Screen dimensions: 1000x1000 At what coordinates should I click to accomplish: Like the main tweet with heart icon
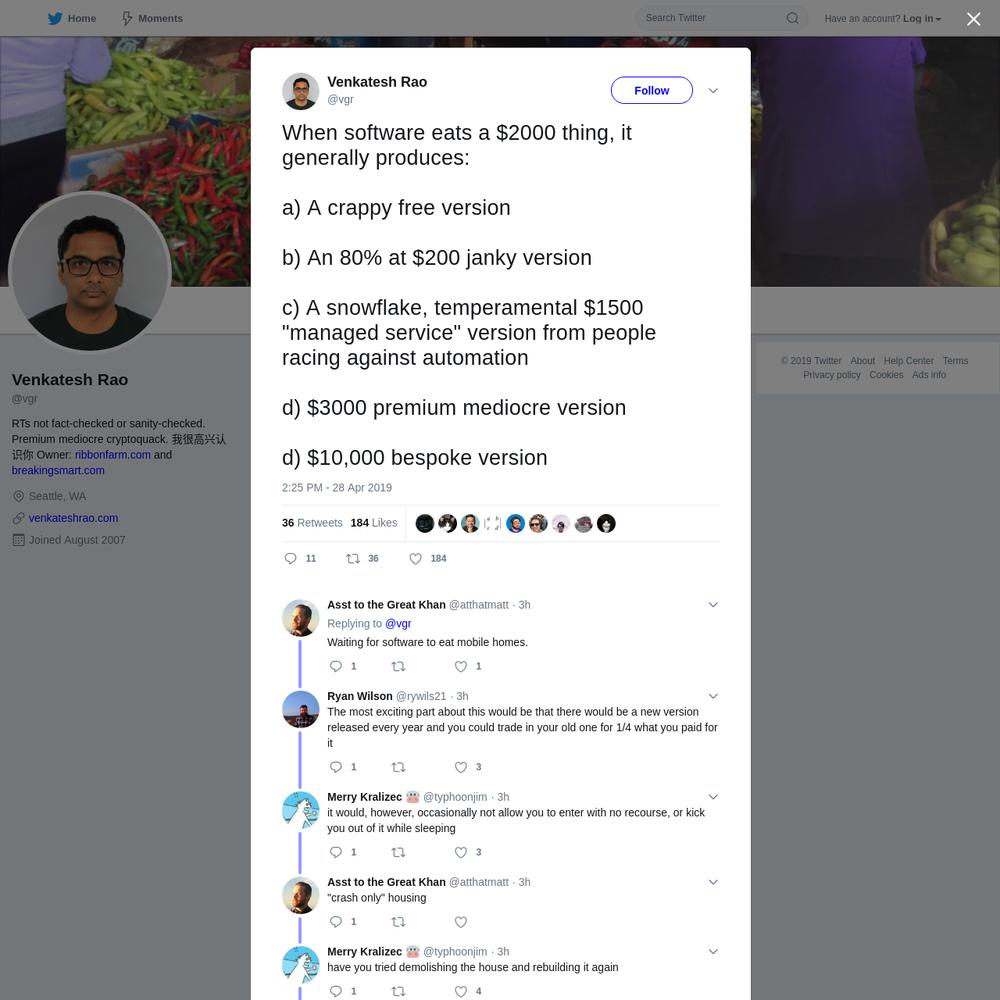tap(415, 559)
